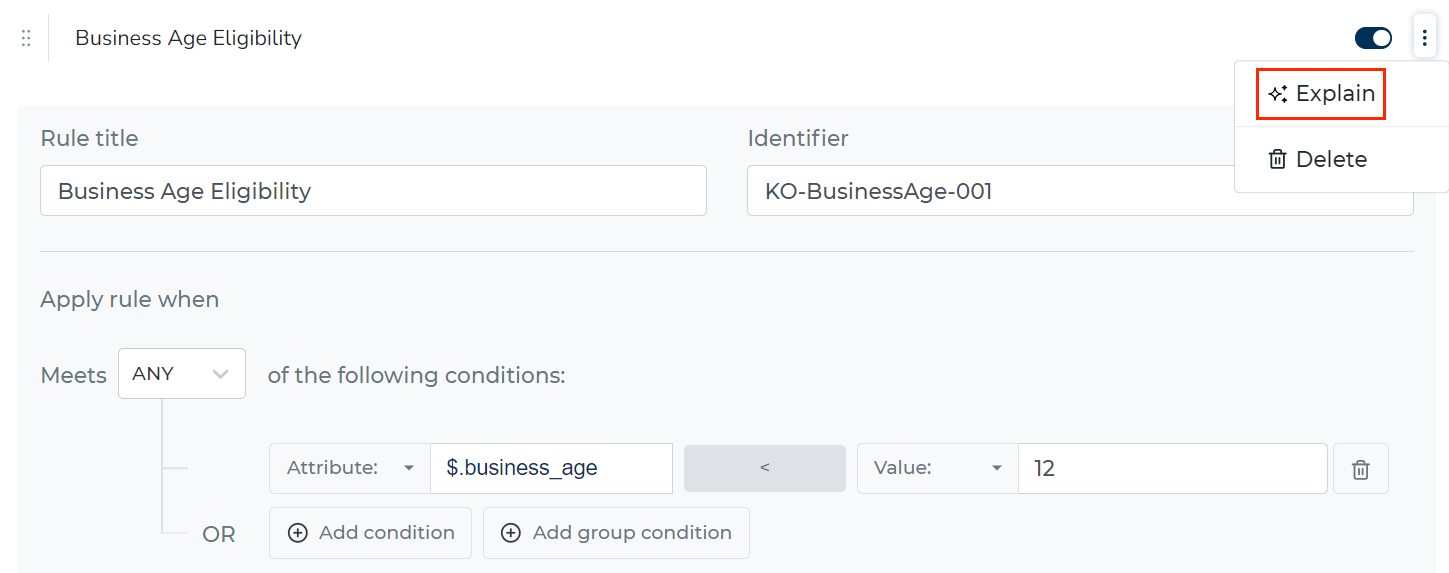
Task: Click the less-than operator selector
Action: (765, 468)
